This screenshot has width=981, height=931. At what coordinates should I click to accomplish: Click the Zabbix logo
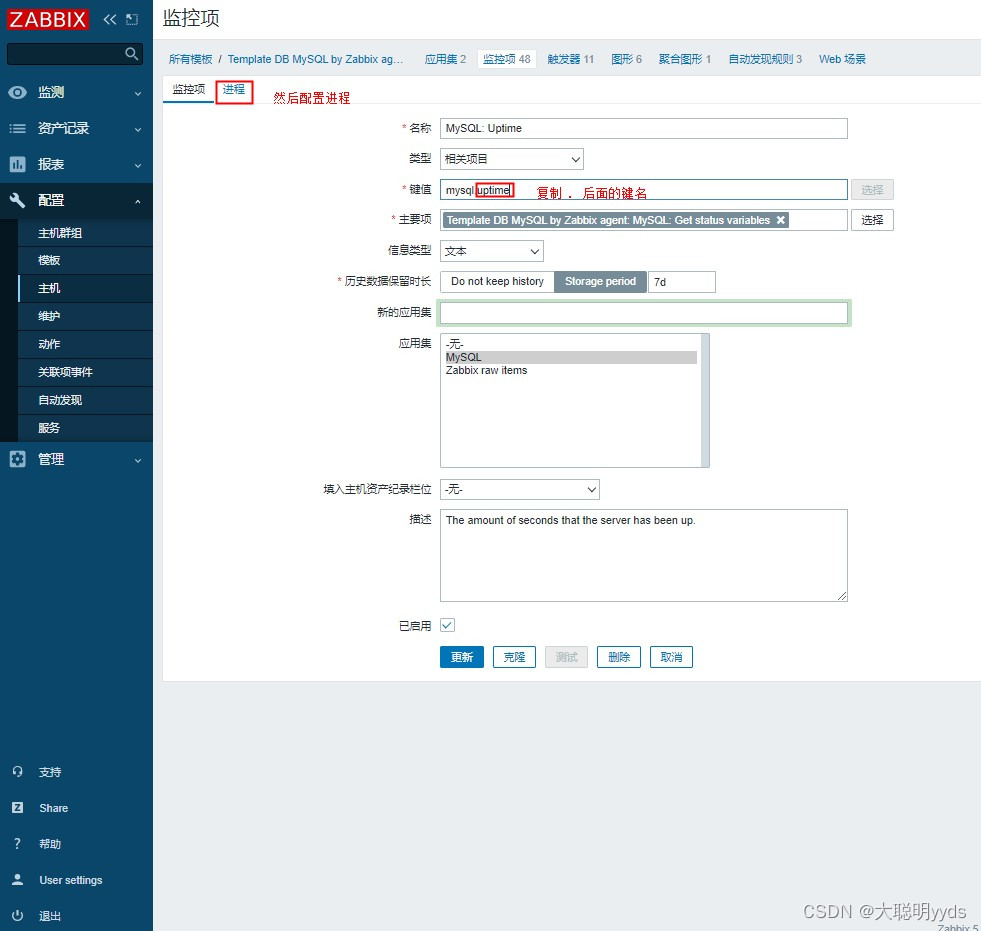point(48,19)
